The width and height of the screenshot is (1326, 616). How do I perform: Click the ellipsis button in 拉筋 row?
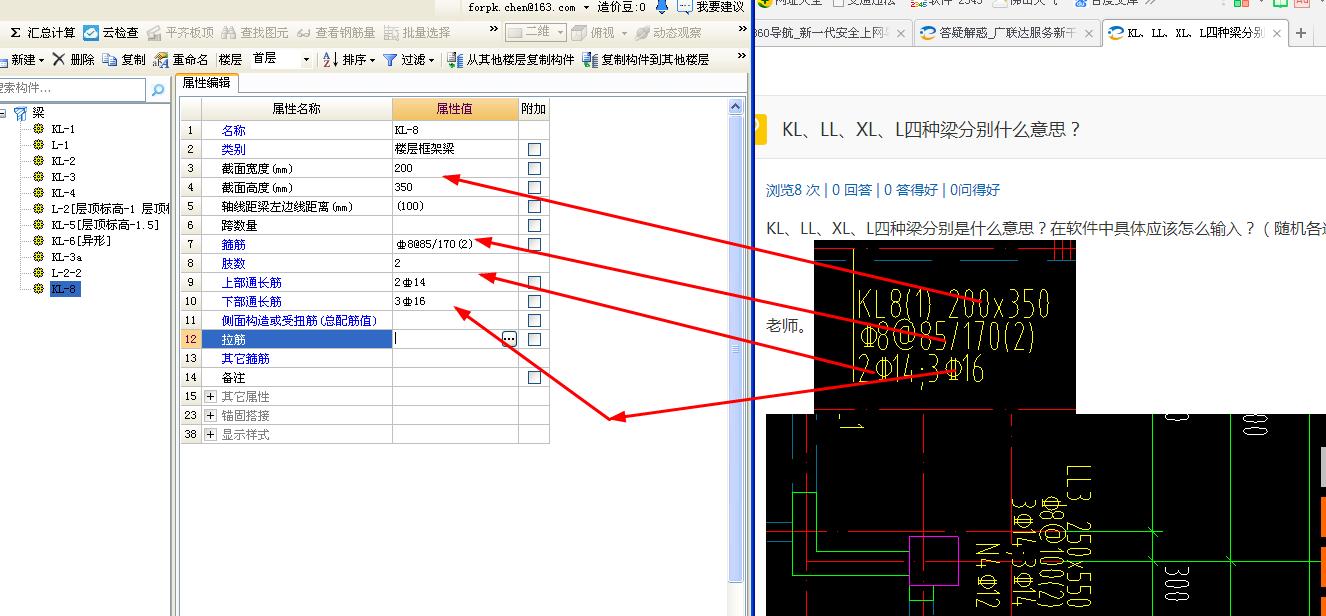coord(509,339)
